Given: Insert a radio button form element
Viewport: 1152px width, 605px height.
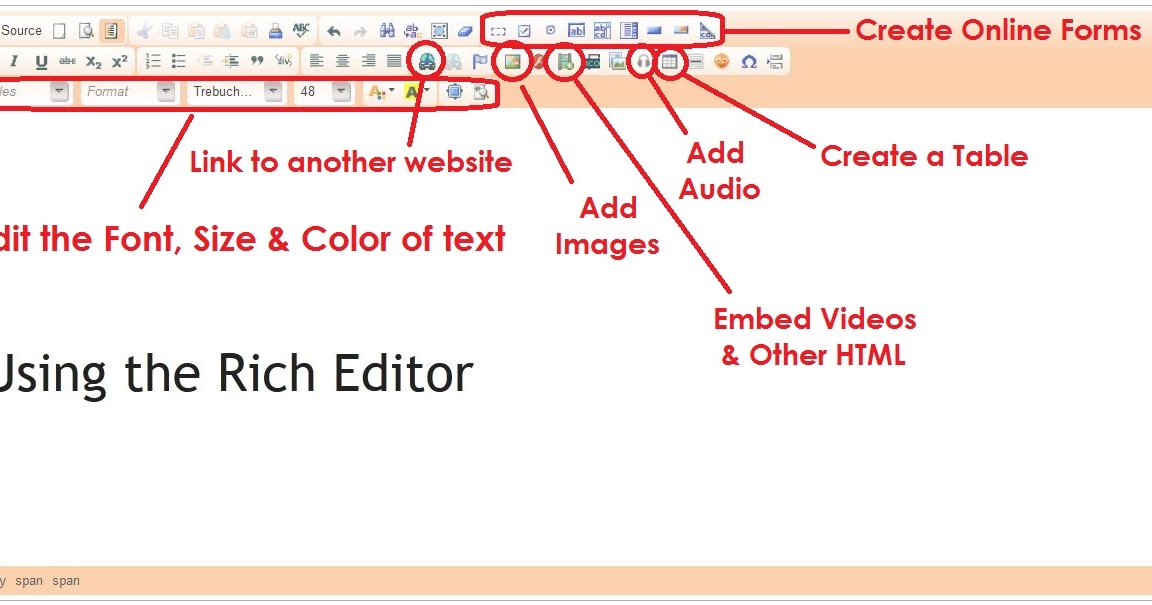Looking at the screenshot, I should tap(551, 30).
